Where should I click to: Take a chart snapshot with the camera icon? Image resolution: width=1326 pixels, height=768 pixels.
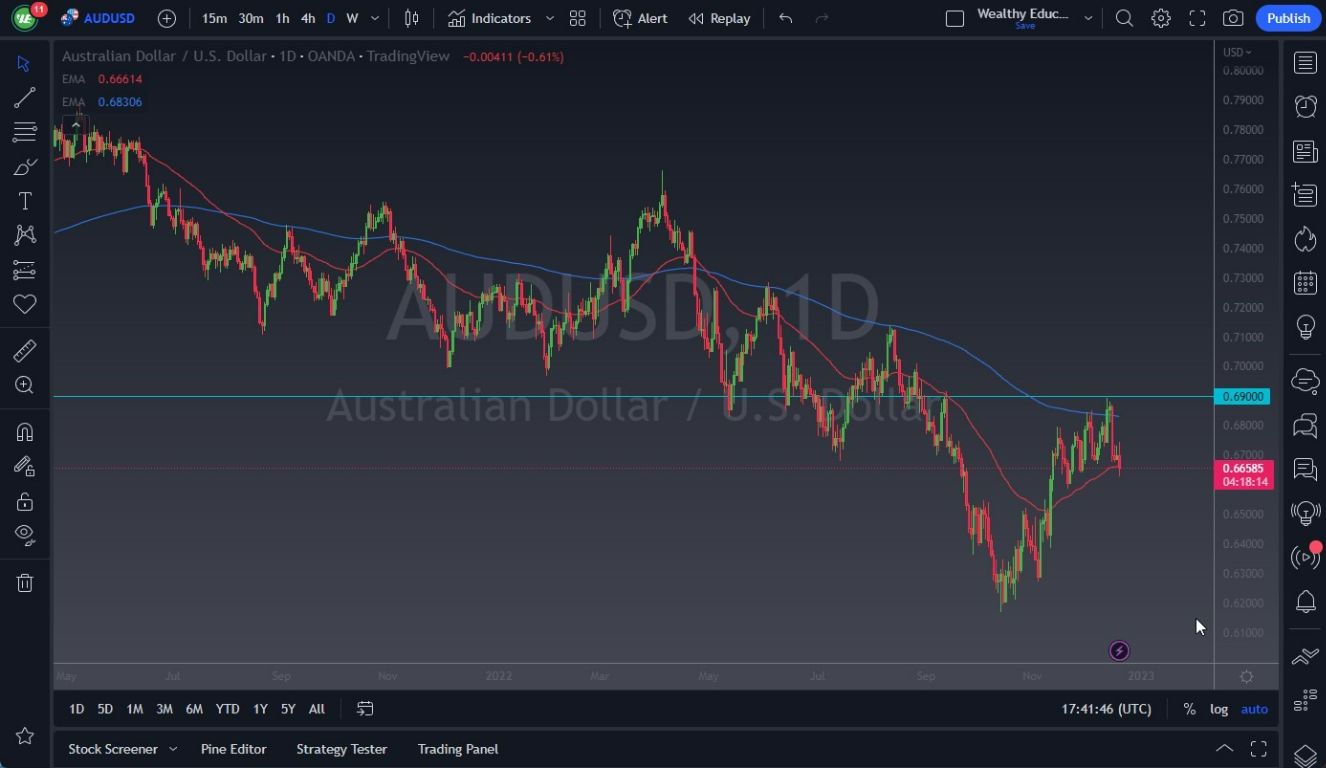1232,18
